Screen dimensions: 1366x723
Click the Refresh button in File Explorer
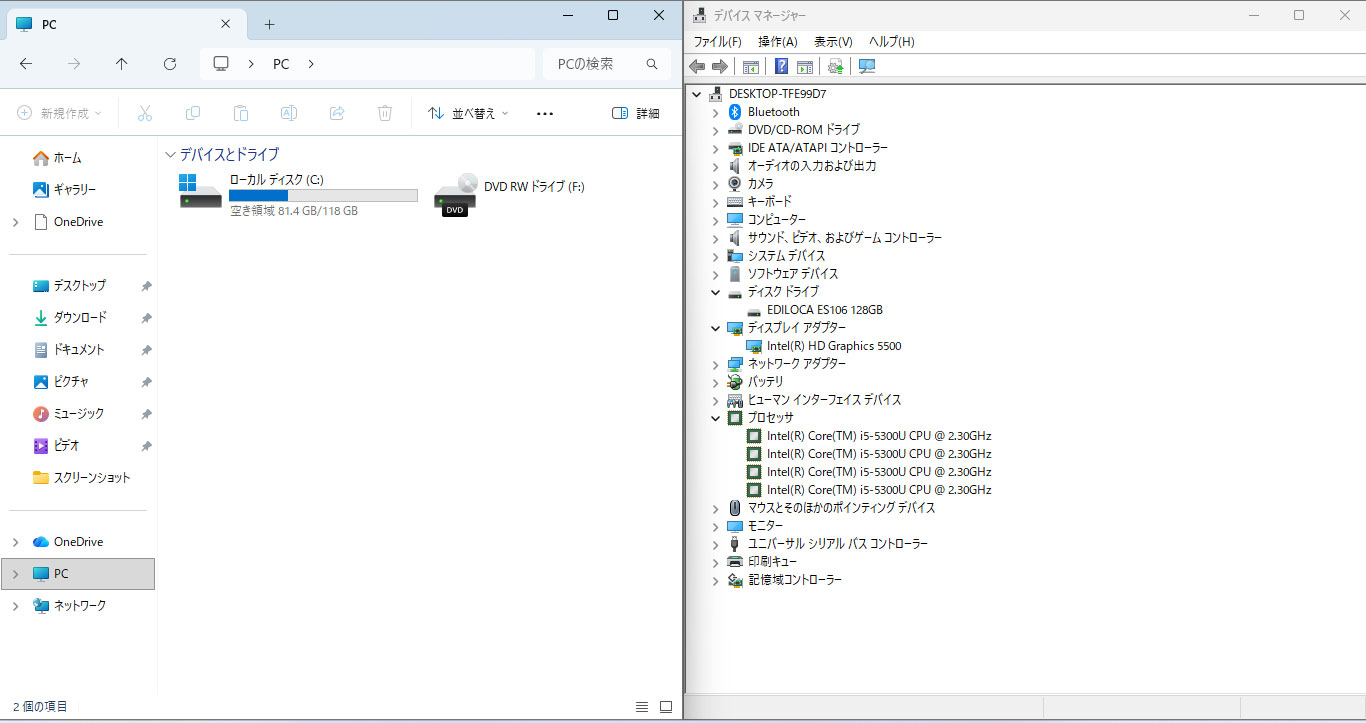(x=170, y=64)
